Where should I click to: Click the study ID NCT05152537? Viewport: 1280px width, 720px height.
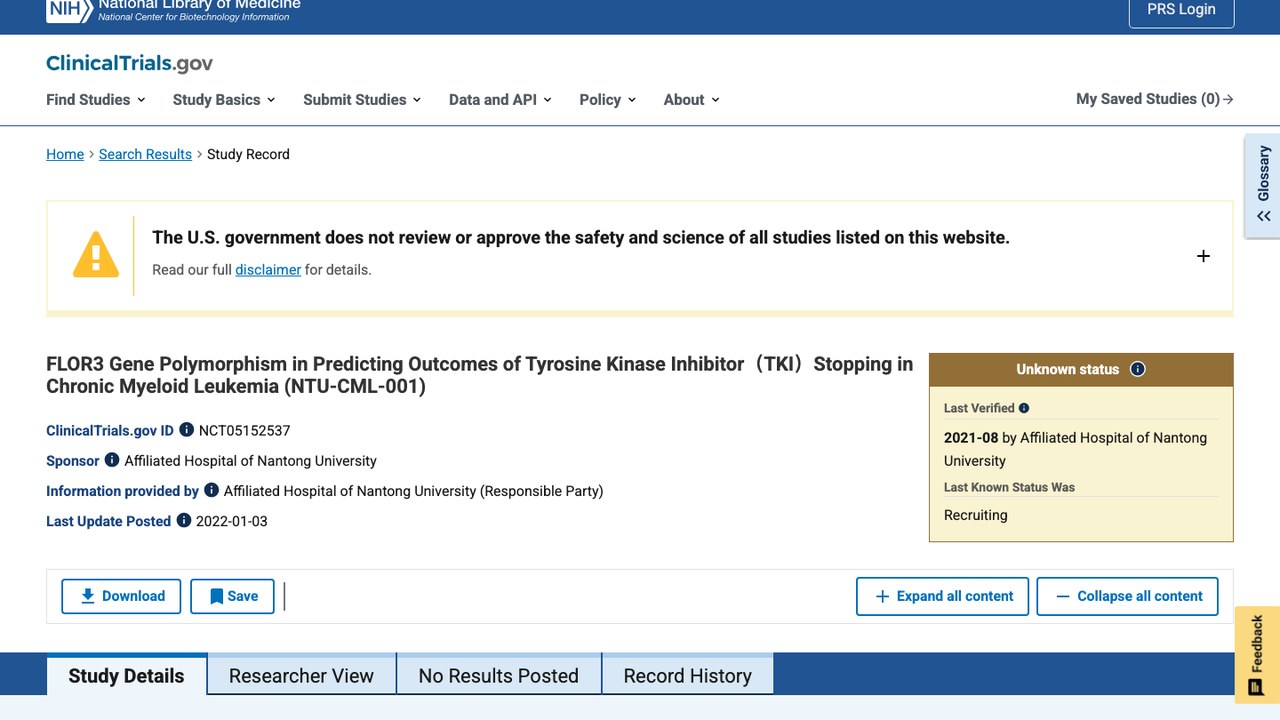point(244,430)
